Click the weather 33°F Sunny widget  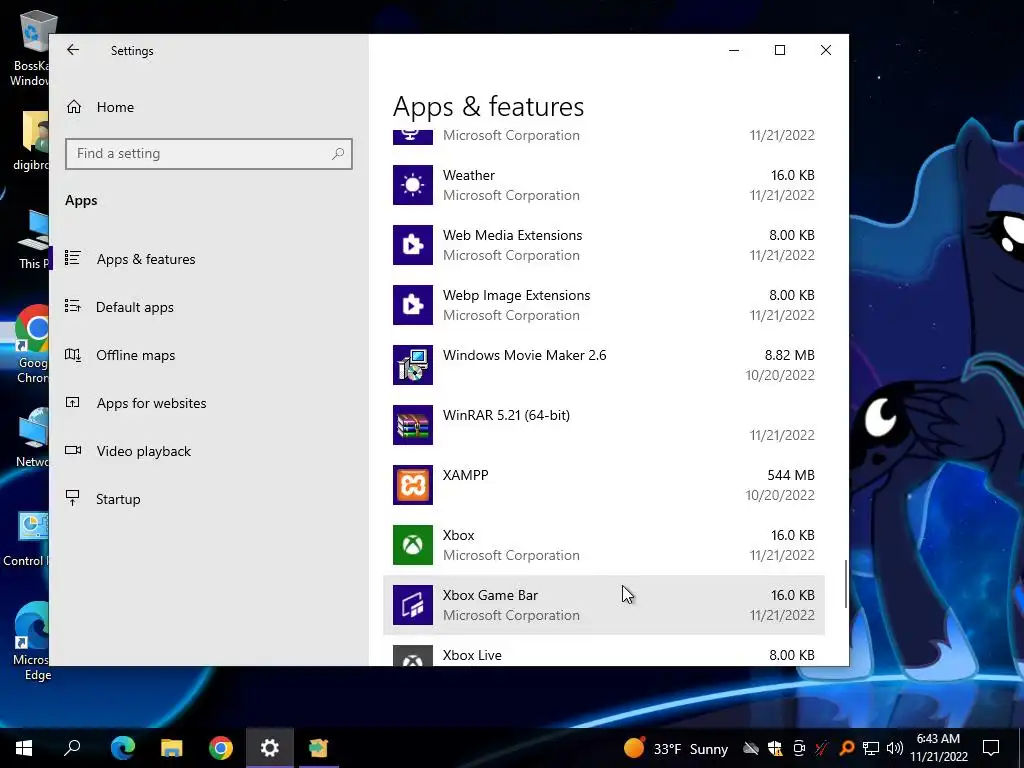click(x=676, y=748)
